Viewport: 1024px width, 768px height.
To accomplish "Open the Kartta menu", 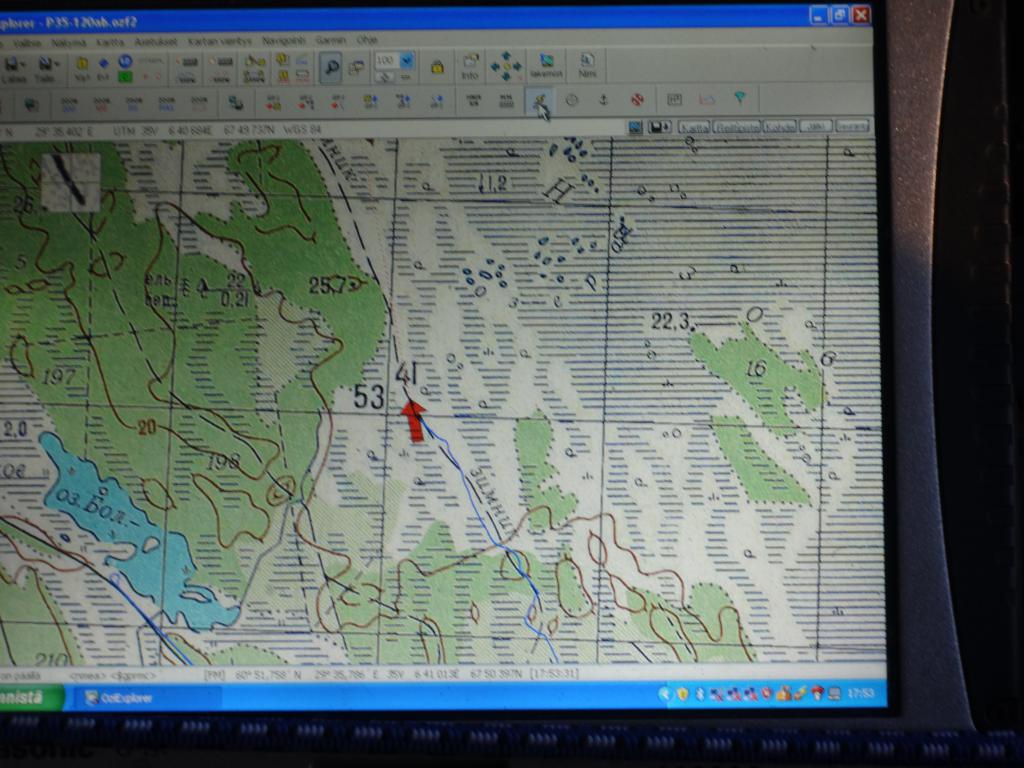I will [x=109, y=42].
